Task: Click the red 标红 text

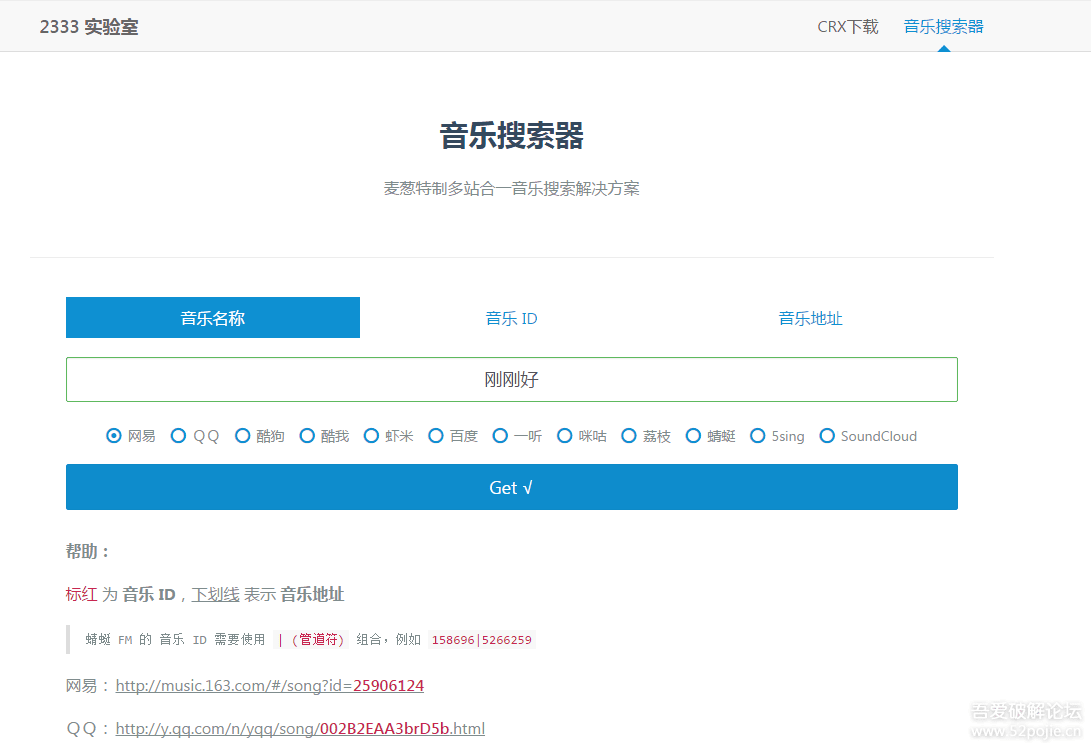Action: point(81,594)
